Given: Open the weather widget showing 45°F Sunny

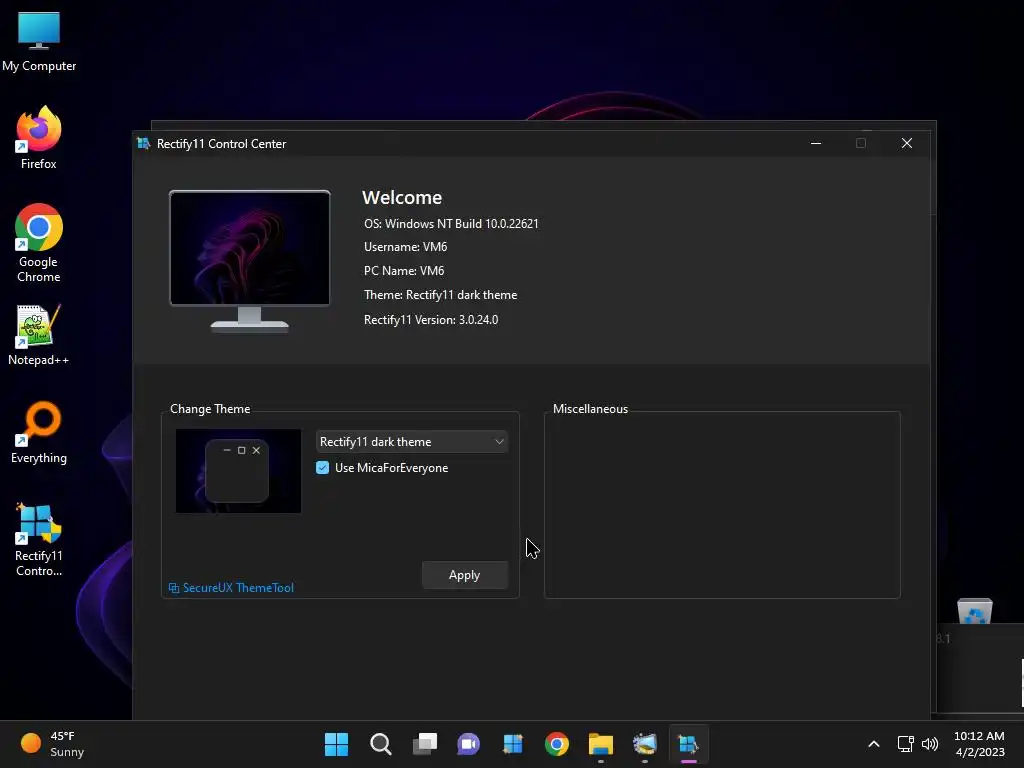Looking at the screenshot, I should click(x=52, y=744).
